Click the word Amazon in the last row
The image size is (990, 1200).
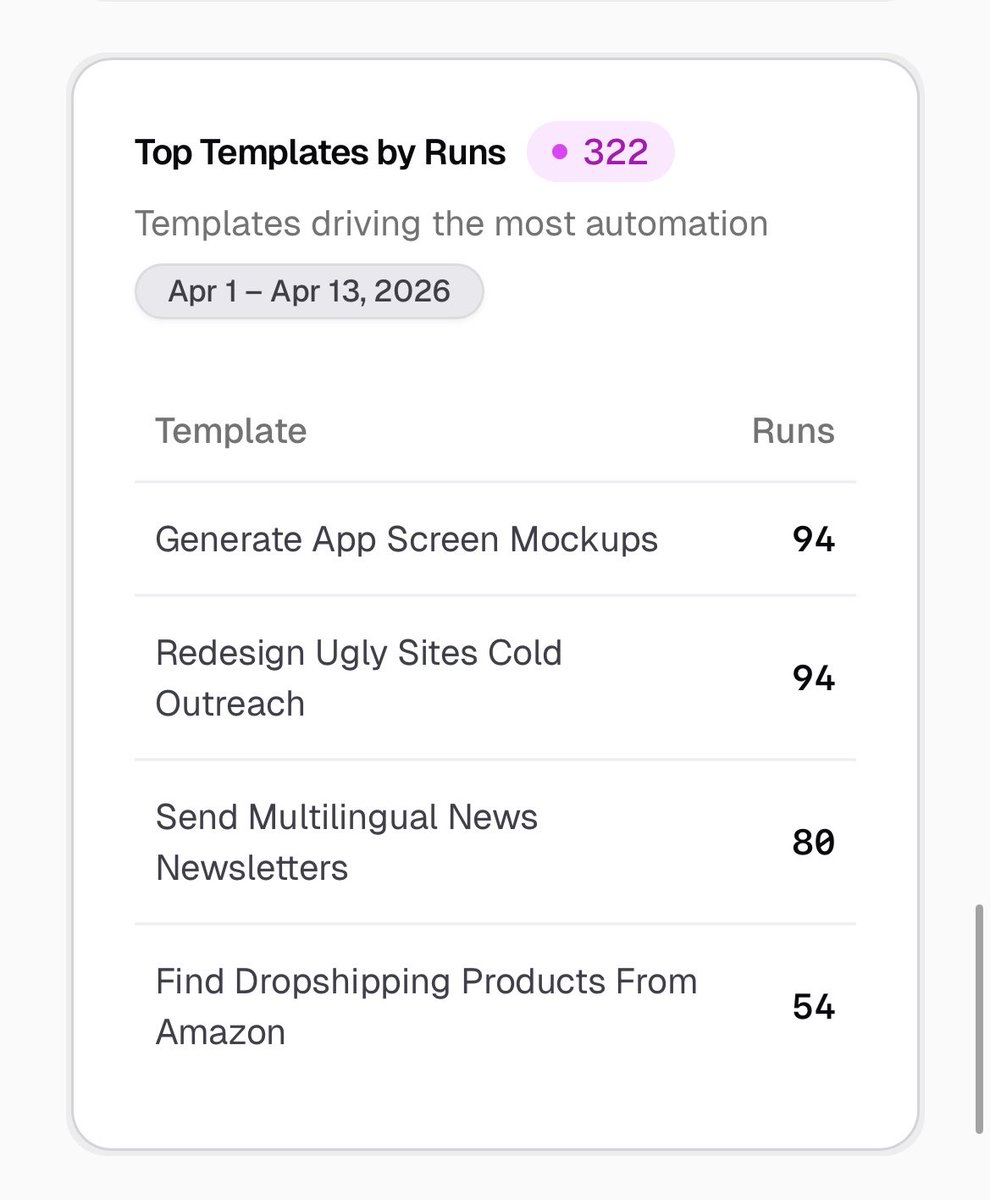[221, 1032]
